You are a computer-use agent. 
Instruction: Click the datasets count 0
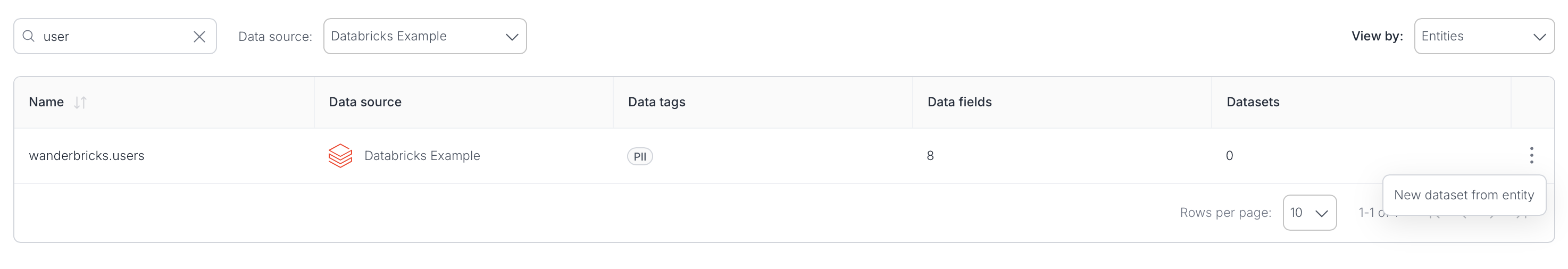(x=1229, y=156)
